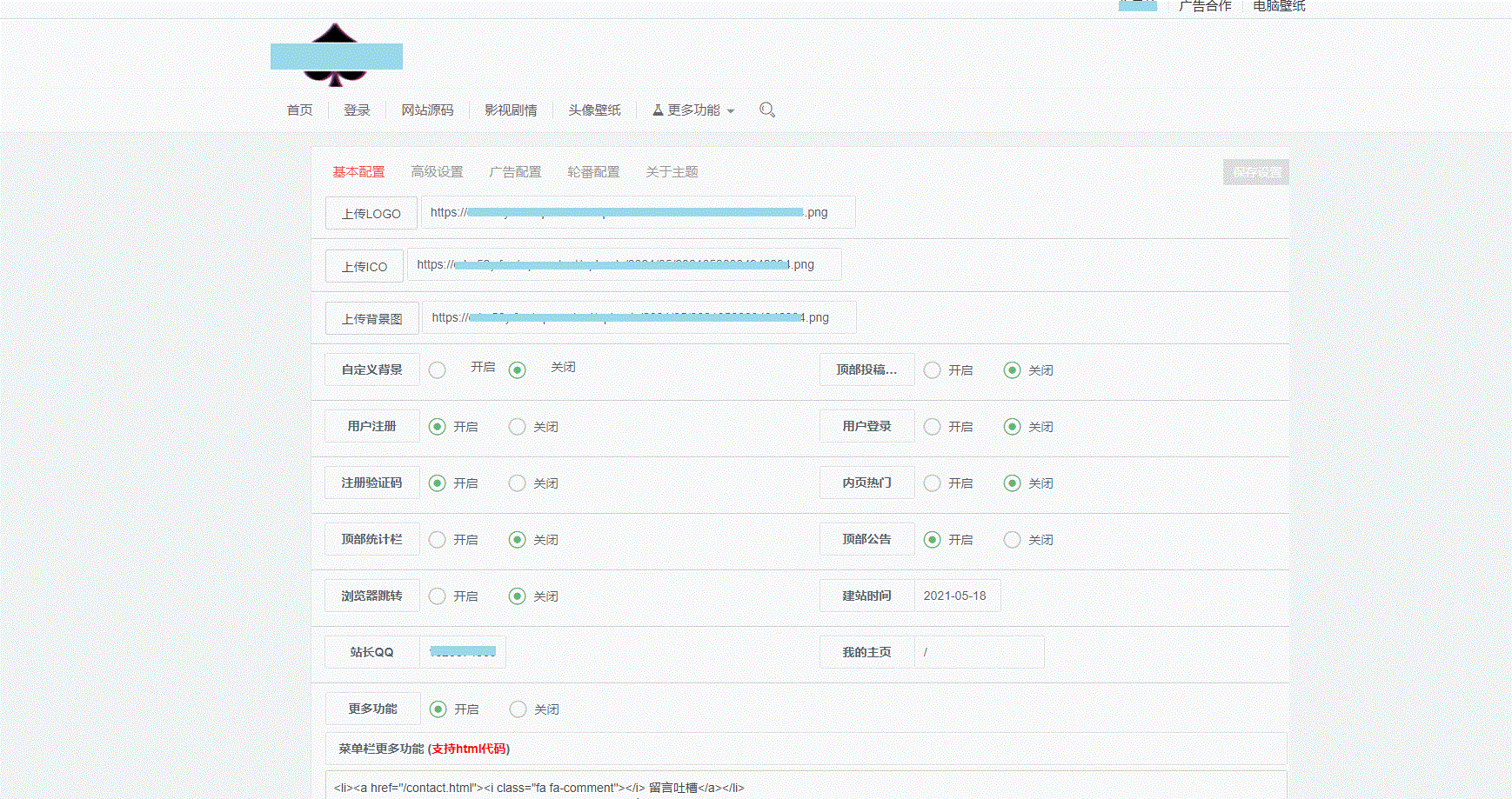
Task: Click the 上传ICO button
Action: click(365, 266)
